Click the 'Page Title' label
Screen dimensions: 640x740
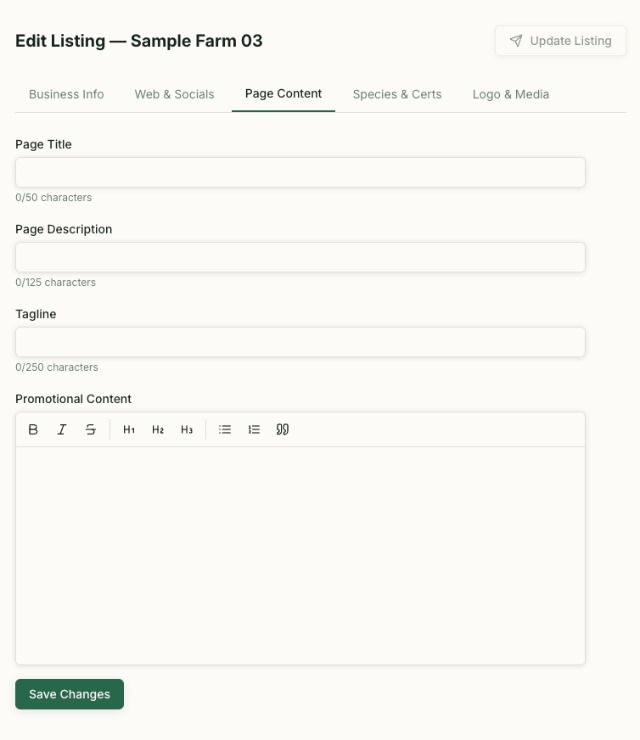[43, 144]
